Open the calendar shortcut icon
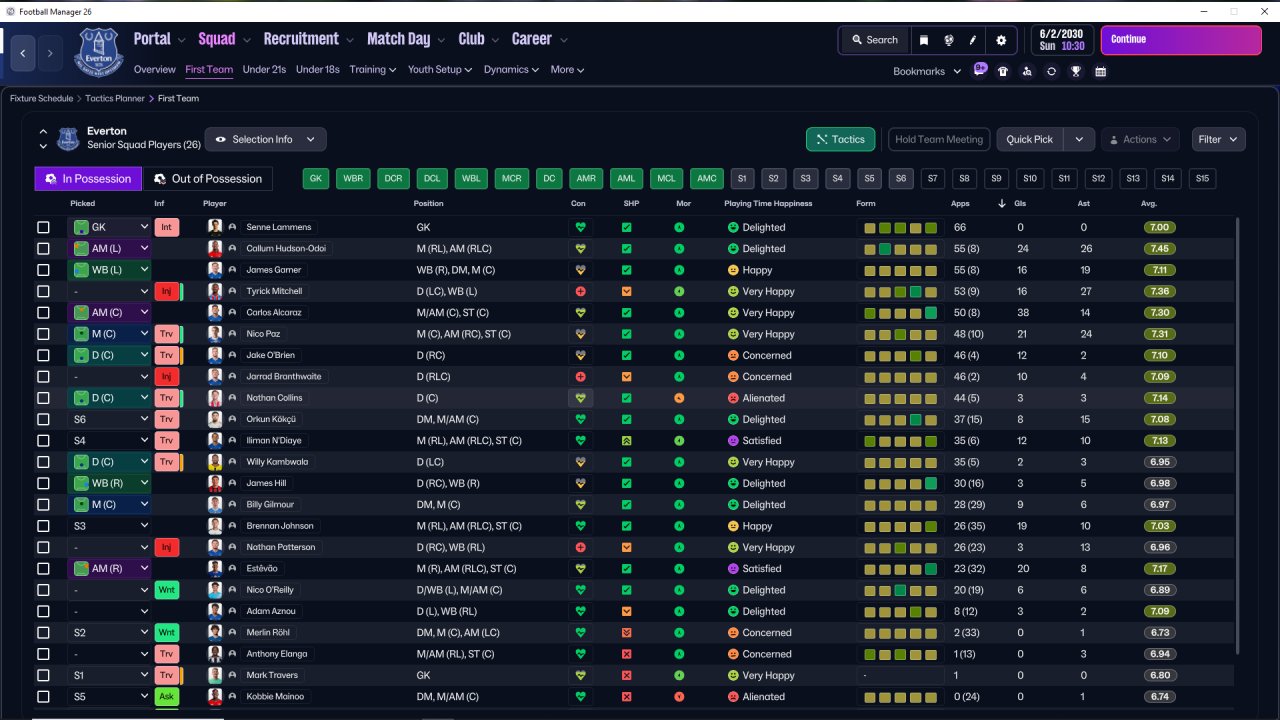 [x=1100, y=72]
